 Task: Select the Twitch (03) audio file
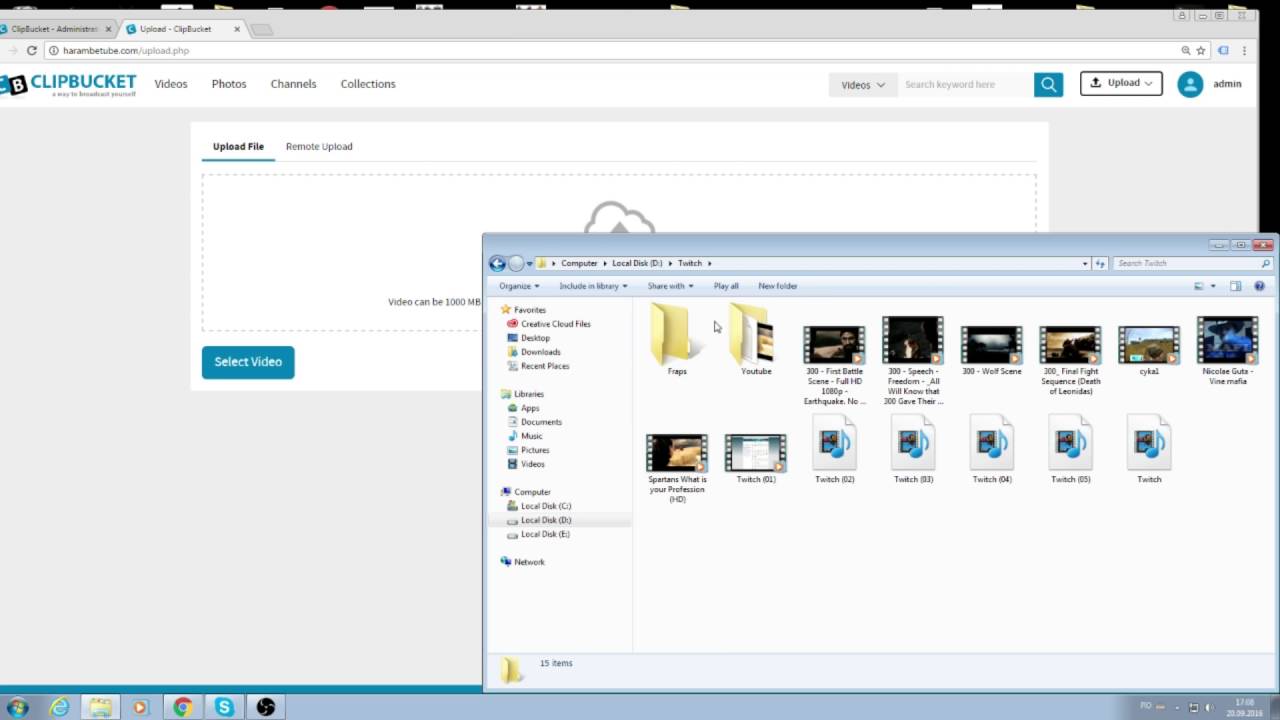click(x=913, y=450)
